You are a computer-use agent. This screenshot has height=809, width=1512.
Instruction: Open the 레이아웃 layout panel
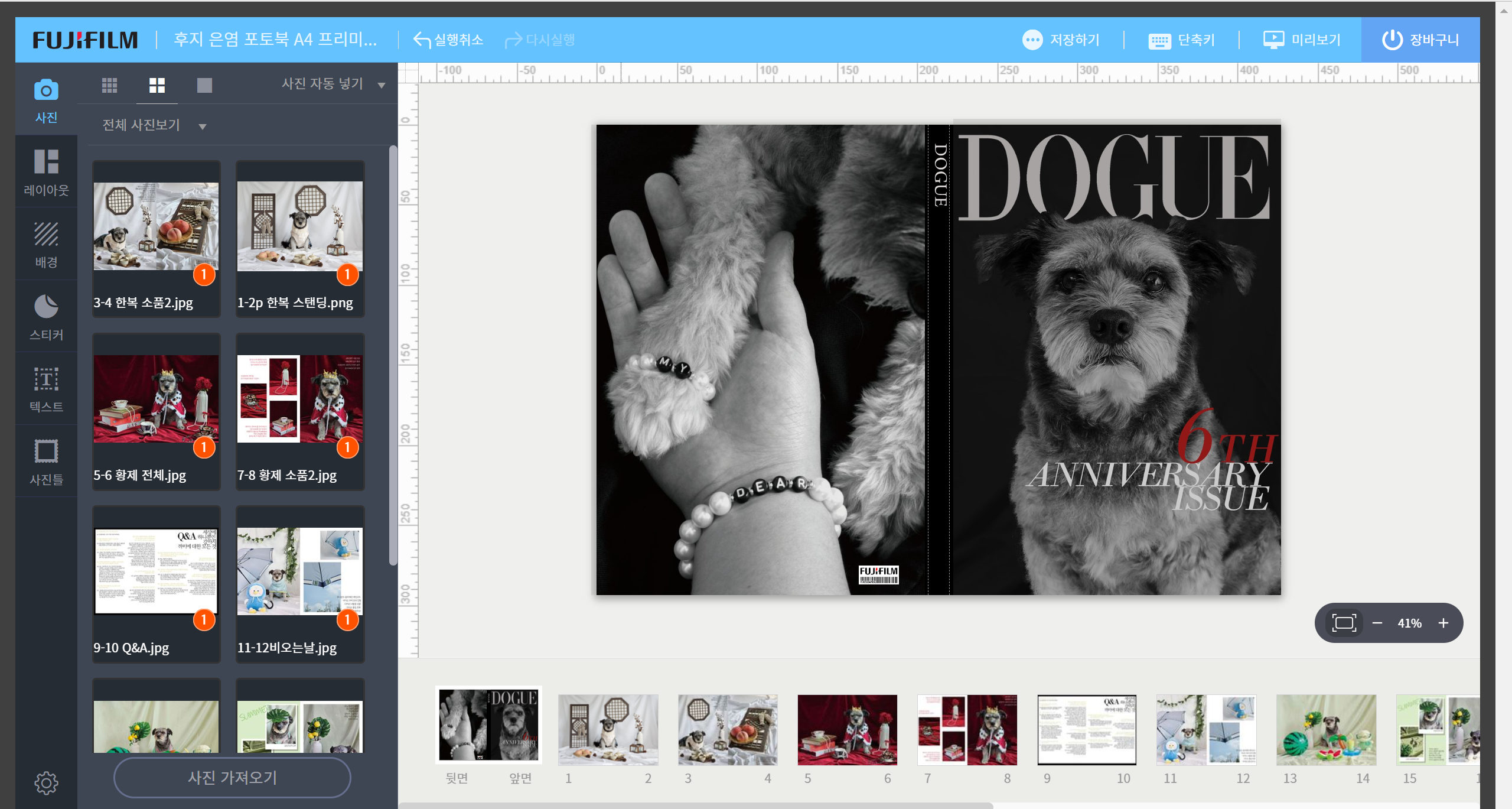pos(46,172)
